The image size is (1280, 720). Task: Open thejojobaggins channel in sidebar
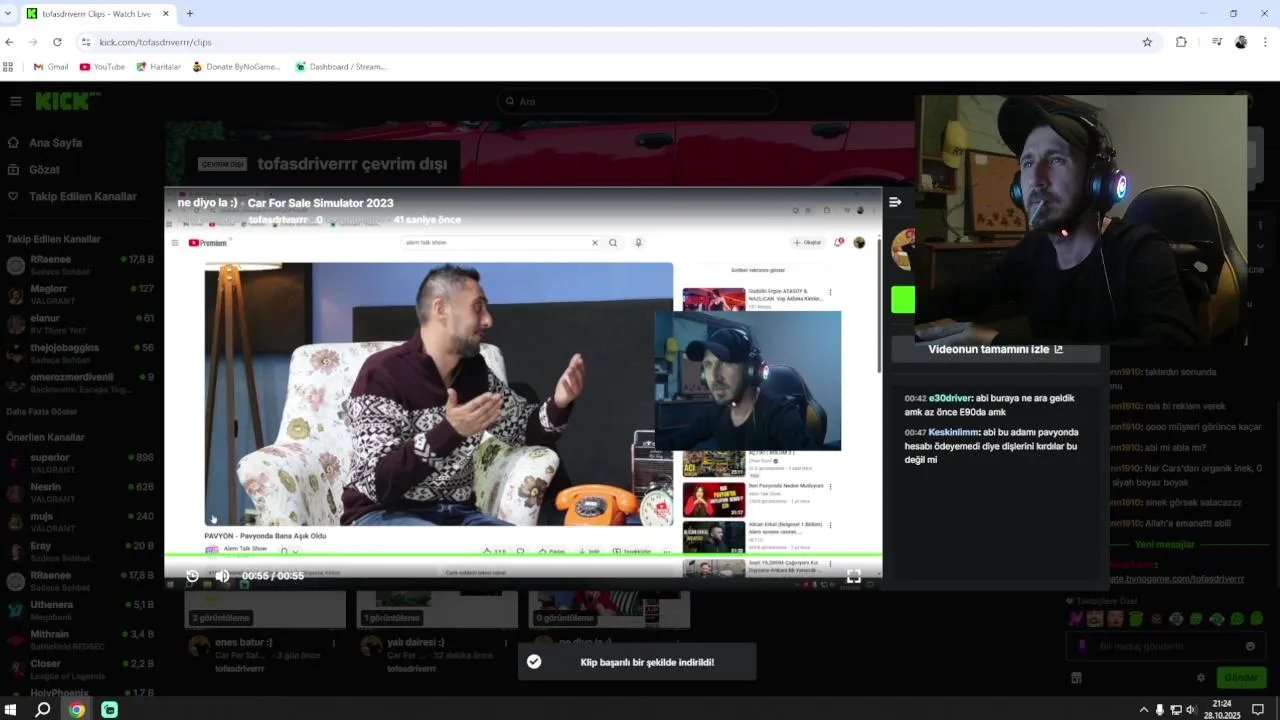[80, 353]
